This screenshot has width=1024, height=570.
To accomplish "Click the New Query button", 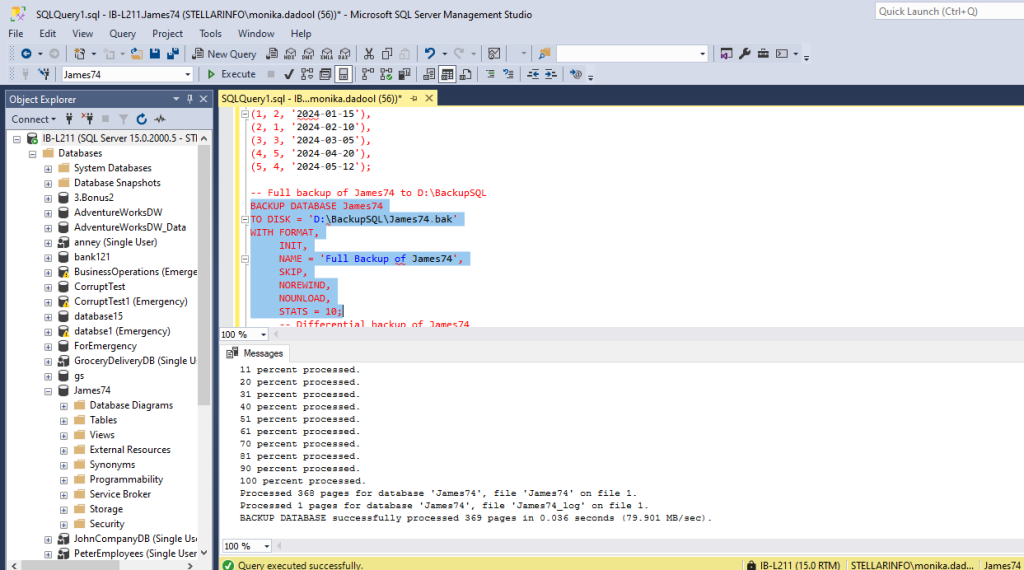I will point(224,54).
